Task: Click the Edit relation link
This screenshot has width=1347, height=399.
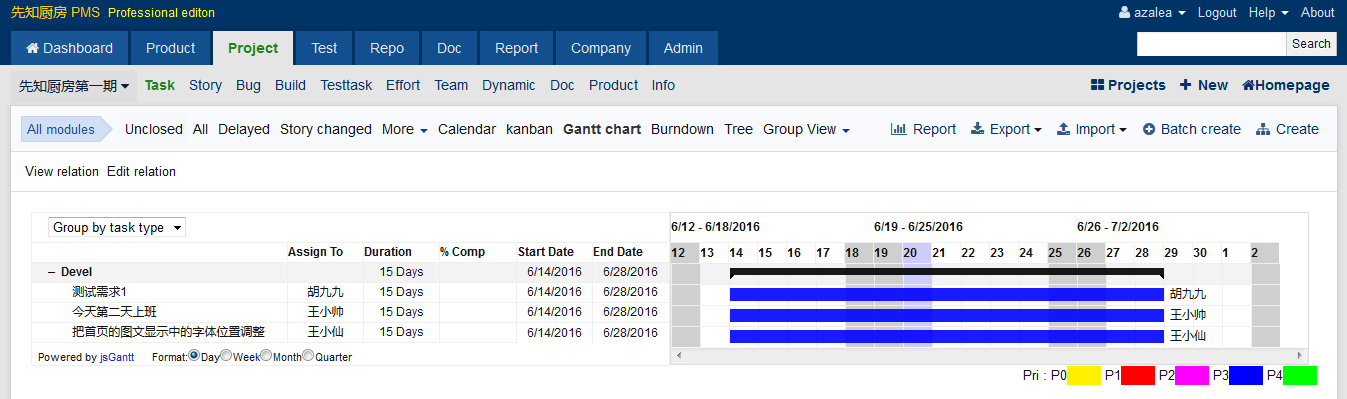Action: coord(141,172)
